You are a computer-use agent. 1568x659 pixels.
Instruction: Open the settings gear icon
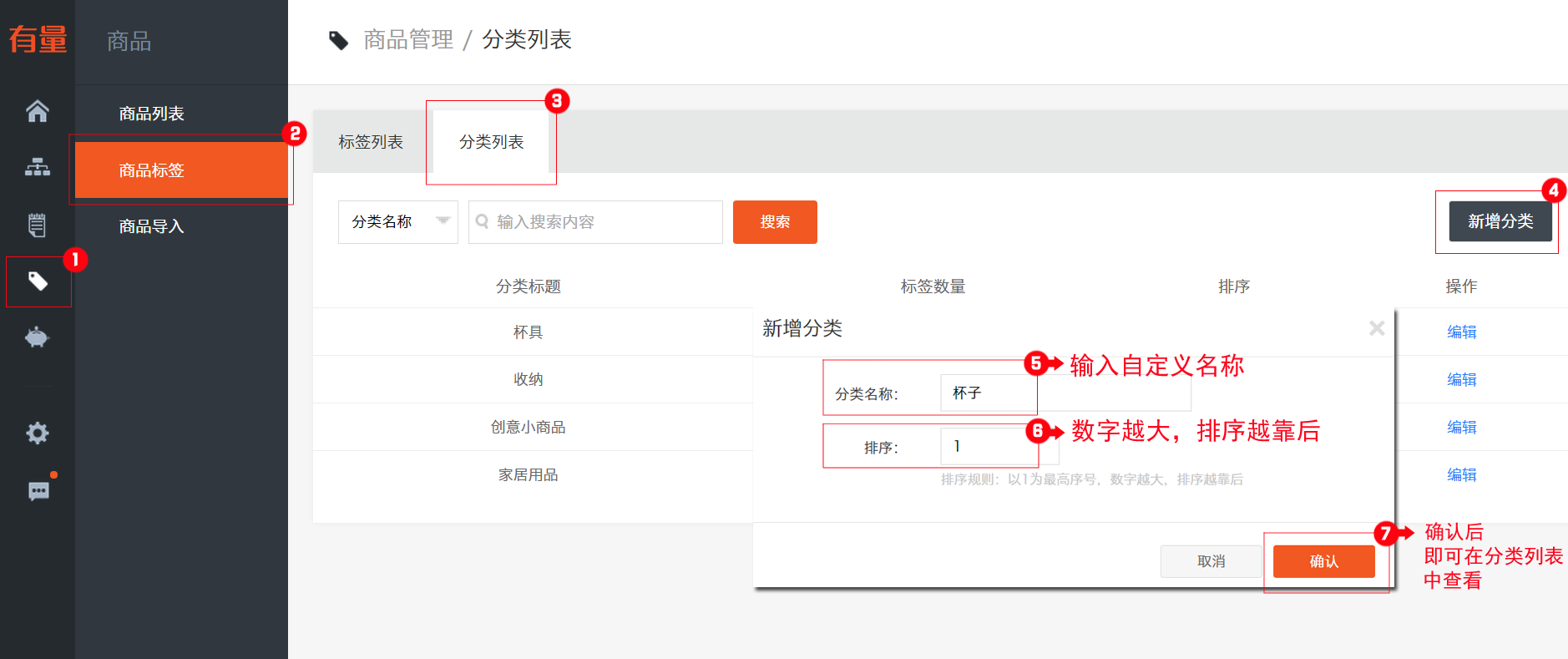tap(38, 433)
